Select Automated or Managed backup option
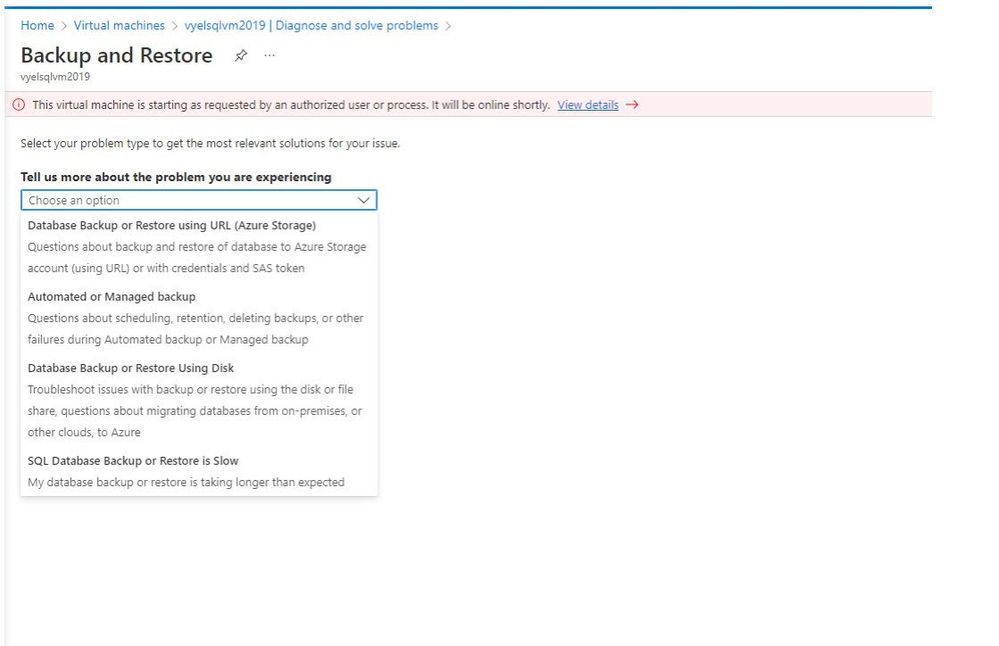Screen dimensions: 999x646 click(199, 318)
